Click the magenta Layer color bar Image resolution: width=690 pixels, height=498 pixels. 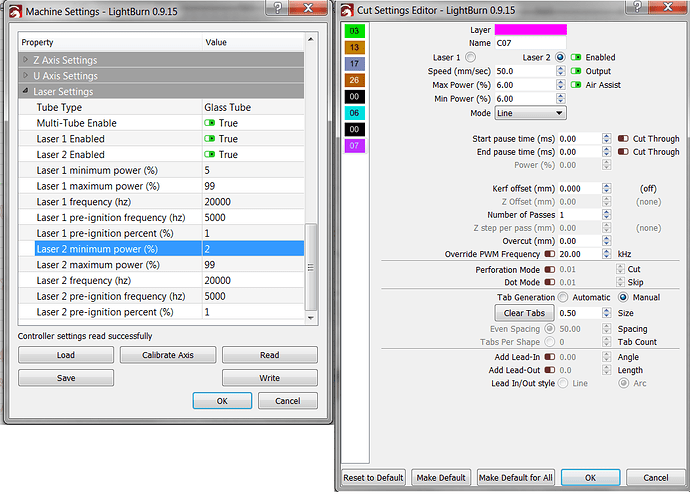(x=531, y=29)
